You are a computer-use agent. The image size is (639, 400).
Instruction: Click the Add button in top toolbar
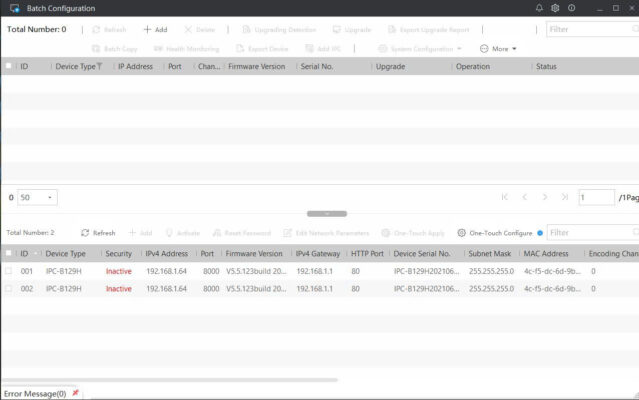pyautogui.click(x=154, y=30)
